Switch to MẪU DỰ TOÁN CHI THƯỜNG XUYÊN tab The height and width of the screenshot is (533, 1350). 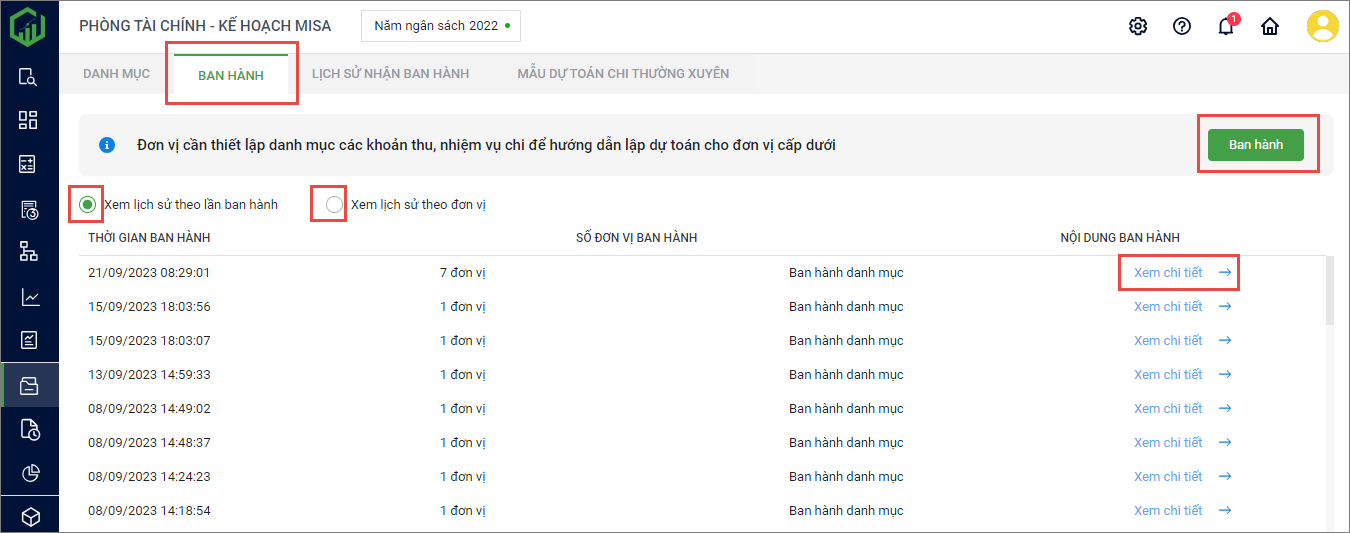point(623,74)
